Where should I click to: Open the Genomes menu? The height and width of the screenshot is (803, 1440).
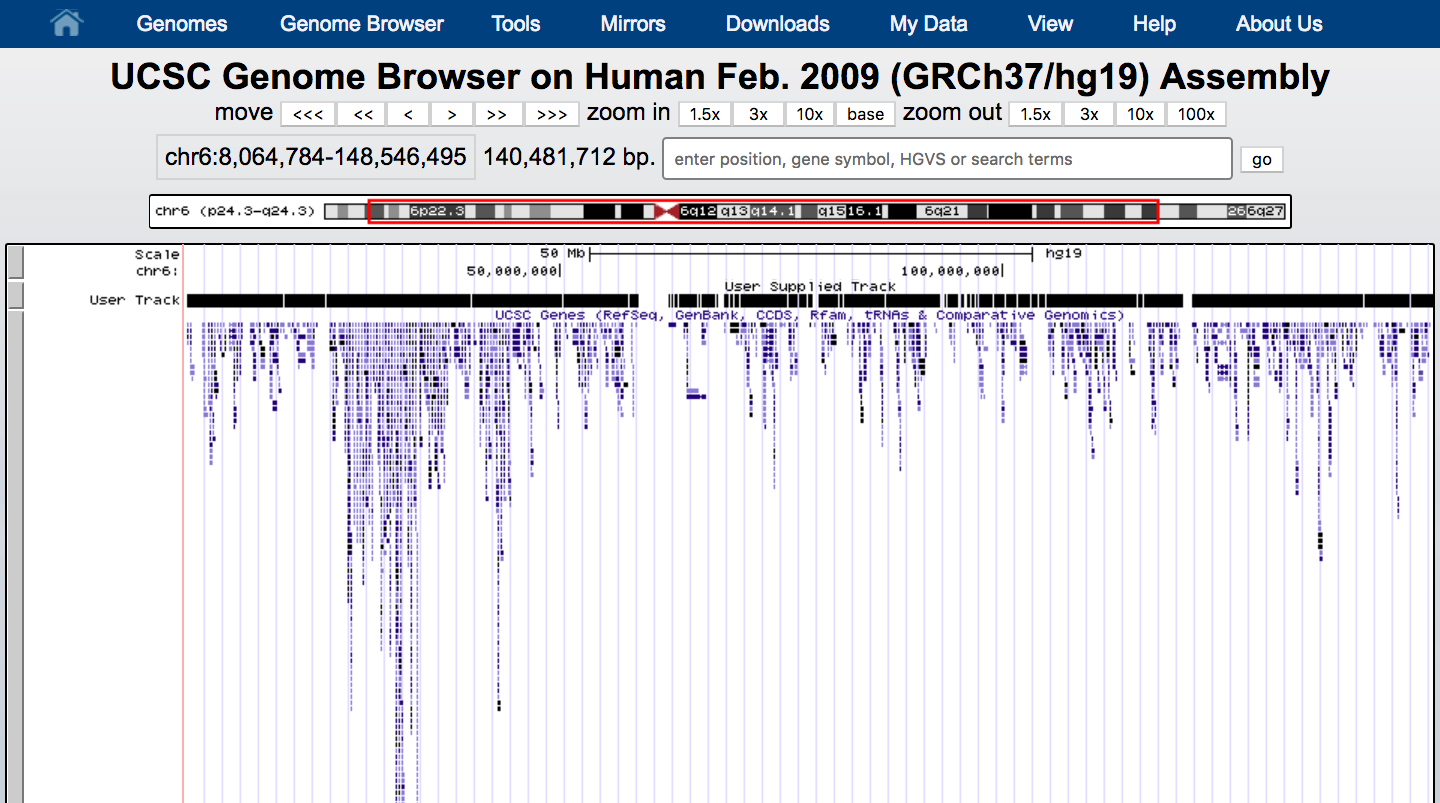tap(182, 24)
